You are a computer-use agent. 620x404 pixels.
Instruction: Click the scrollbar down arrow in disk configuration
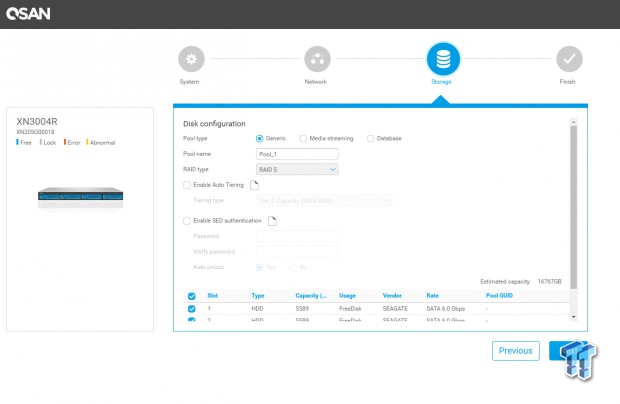point(573,316)
